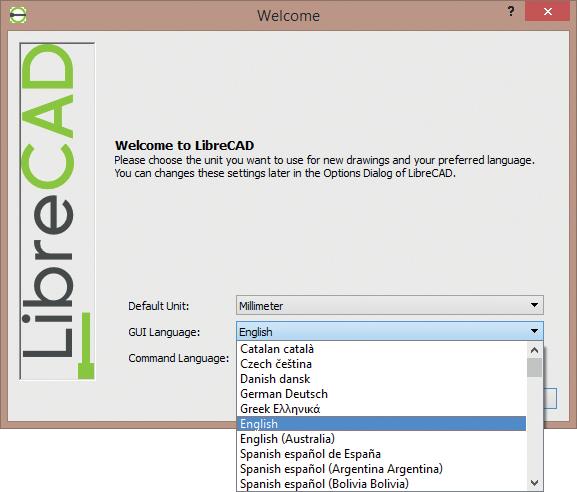Select German Deutsch language

click(382, 394)
